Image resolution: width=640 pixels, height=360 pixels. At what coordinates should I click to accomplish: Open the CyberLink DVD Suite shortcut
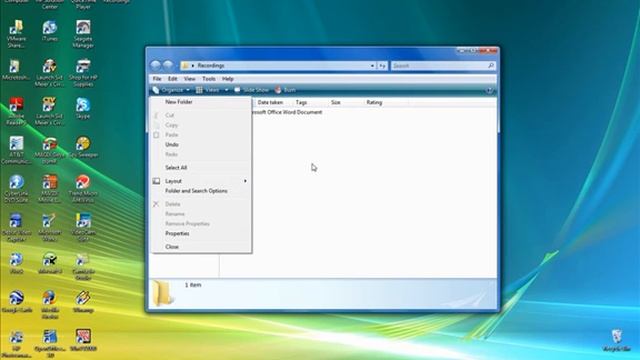coord(16,189)
